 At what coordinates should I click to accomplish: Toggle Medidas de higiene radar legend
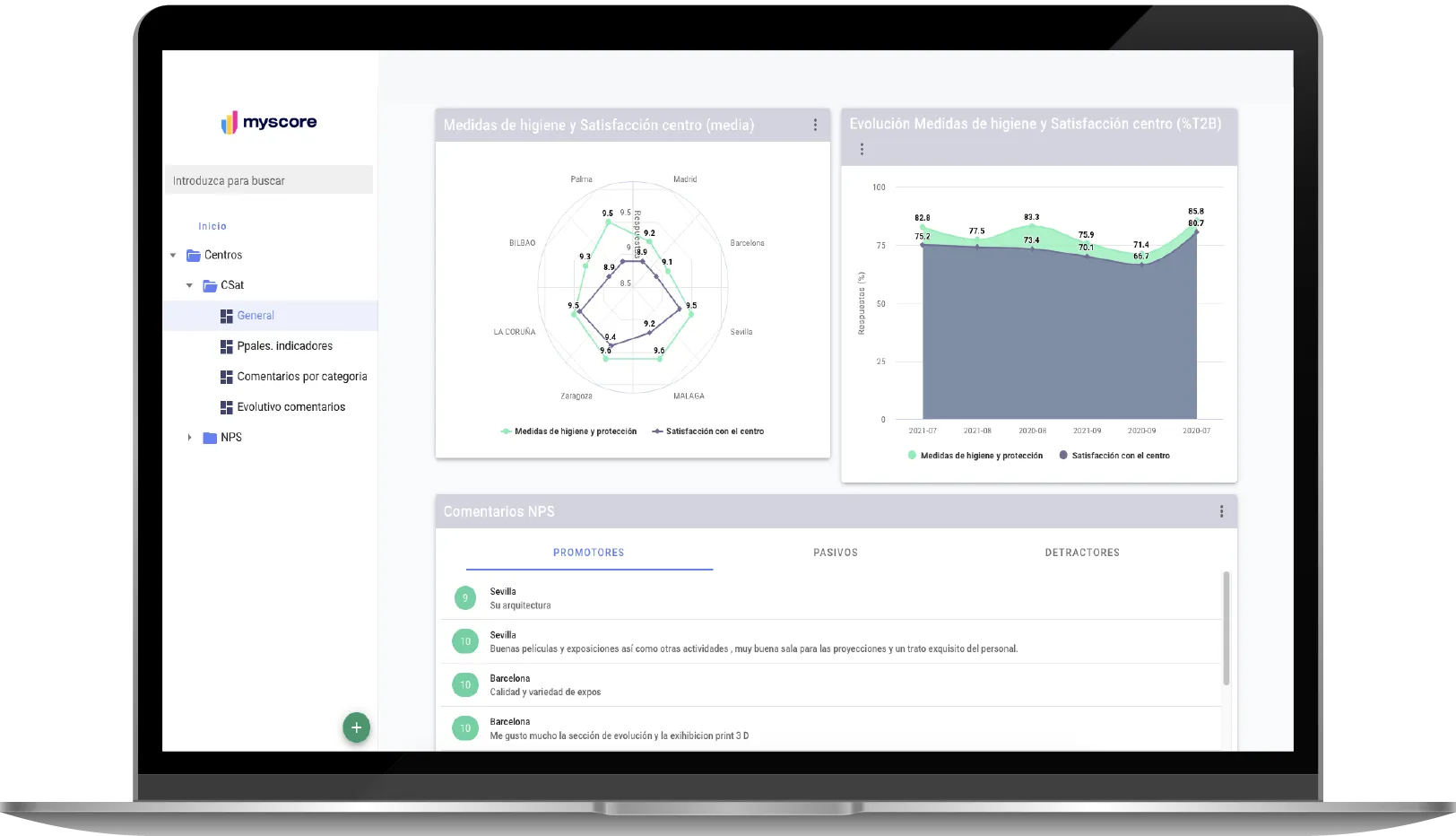click(569, 431)
